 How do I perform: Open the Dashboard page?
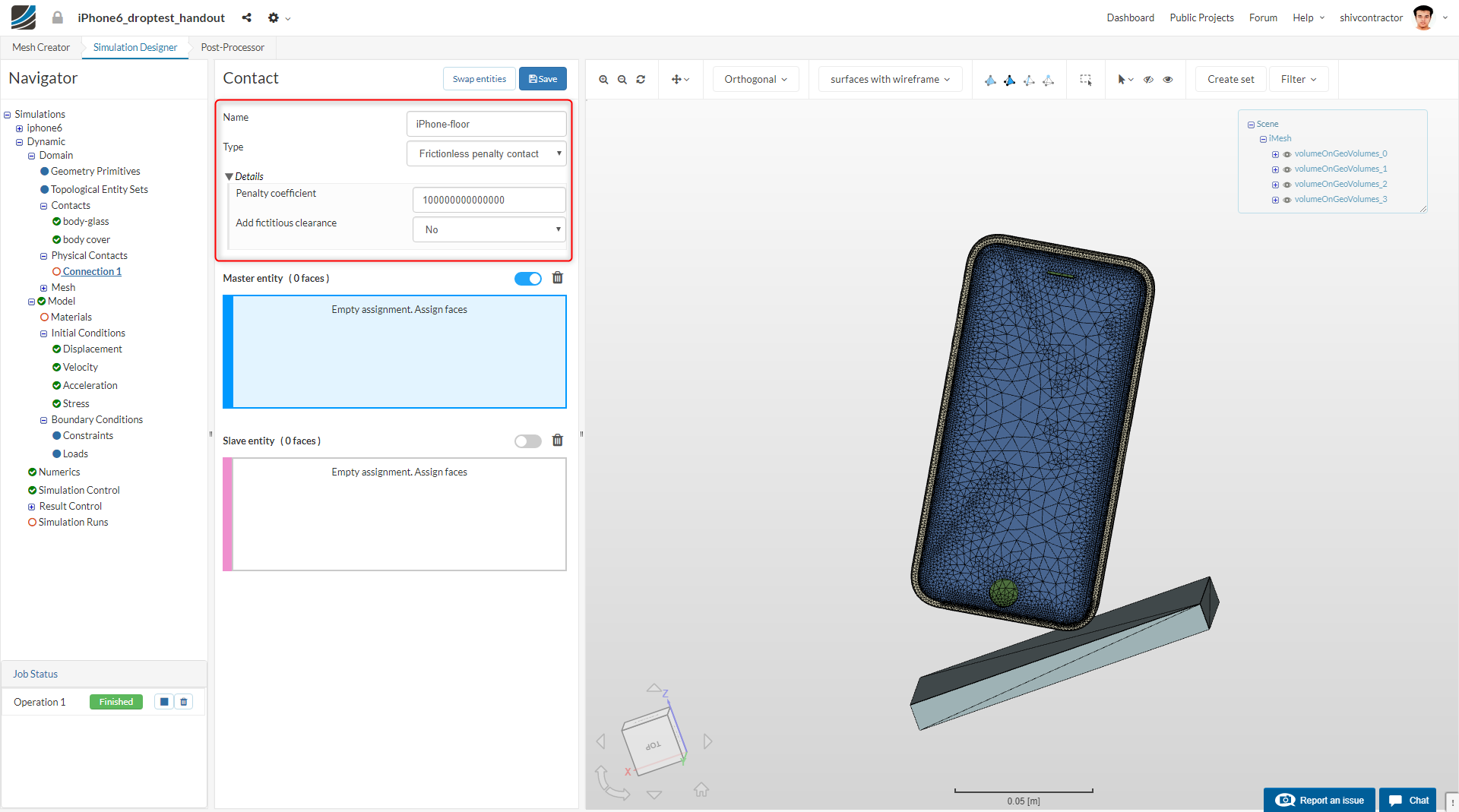(x=1130, y=17)
